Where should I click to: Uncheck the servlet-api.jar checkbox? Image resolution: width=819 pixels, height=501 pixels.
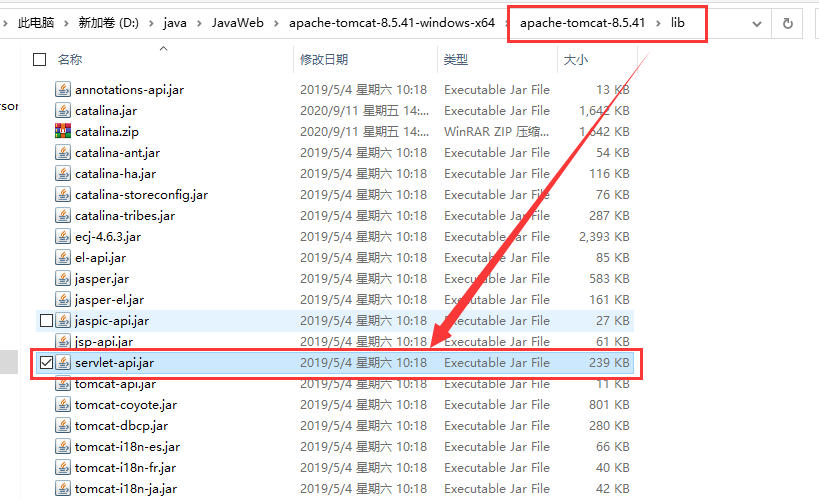[46, 363]
